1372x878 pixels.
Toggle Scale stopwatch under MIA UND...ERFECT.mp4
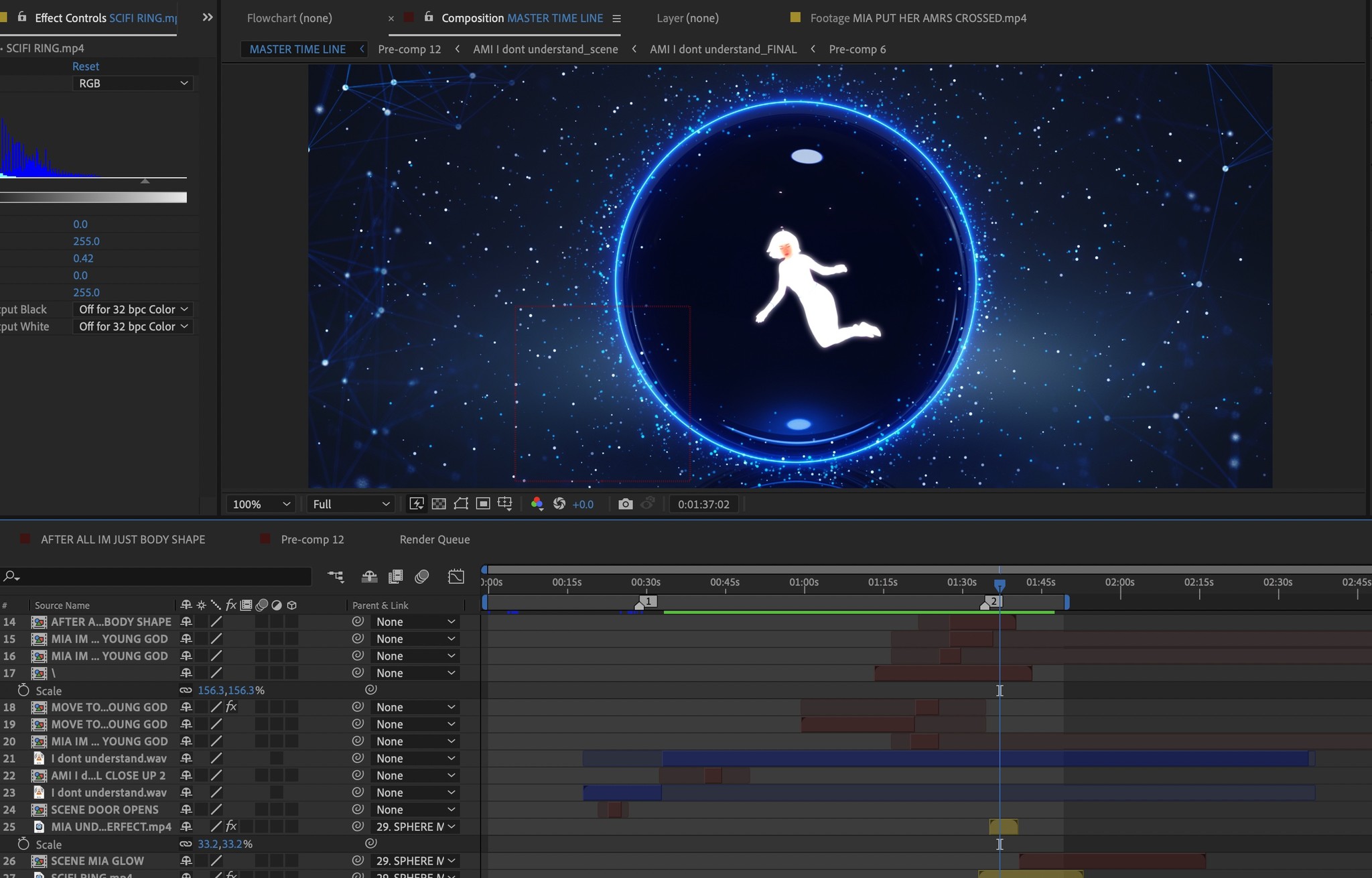click(23, 844)
